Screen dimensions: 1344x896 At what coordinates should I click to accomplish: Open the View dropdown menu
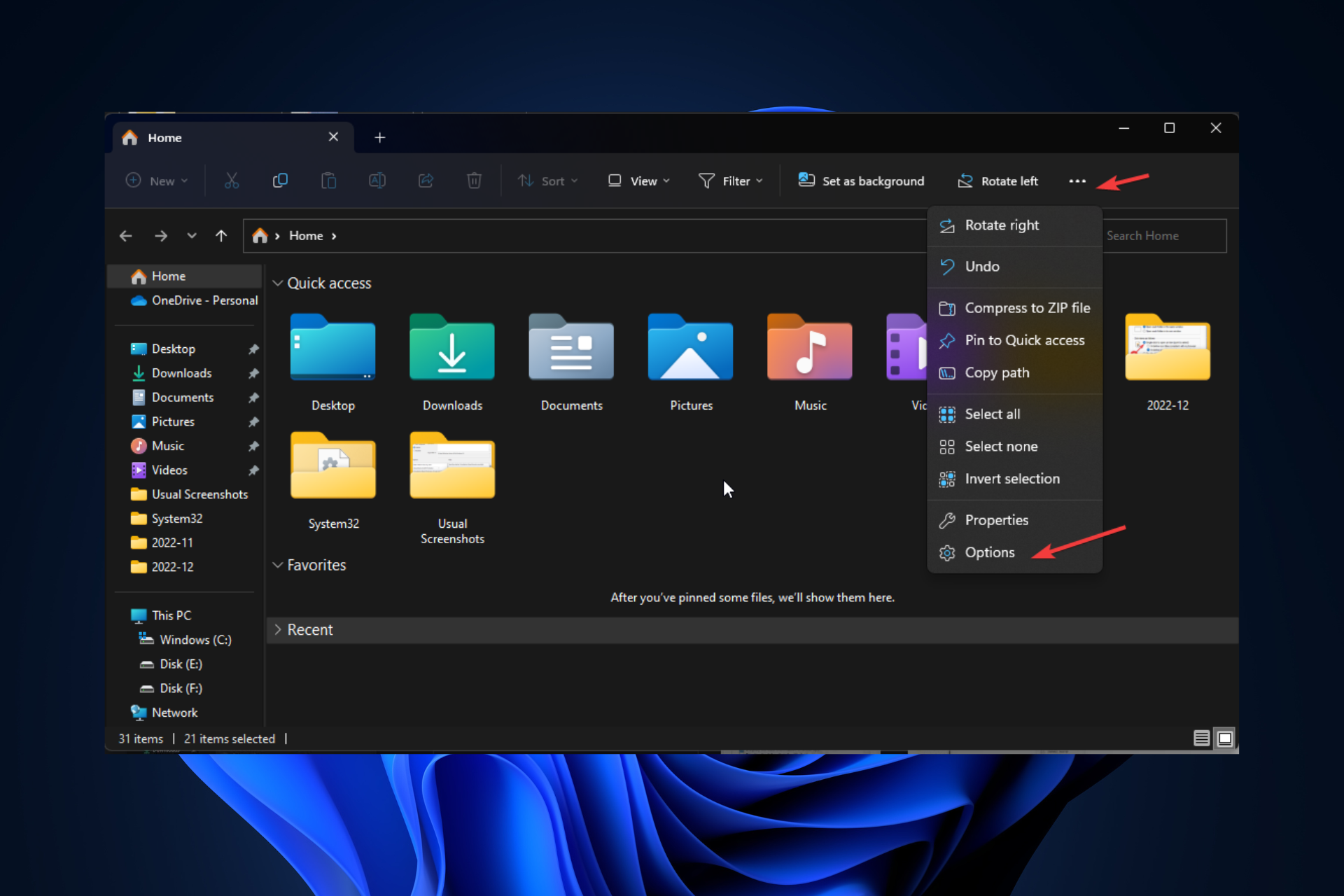coord(638,181)
